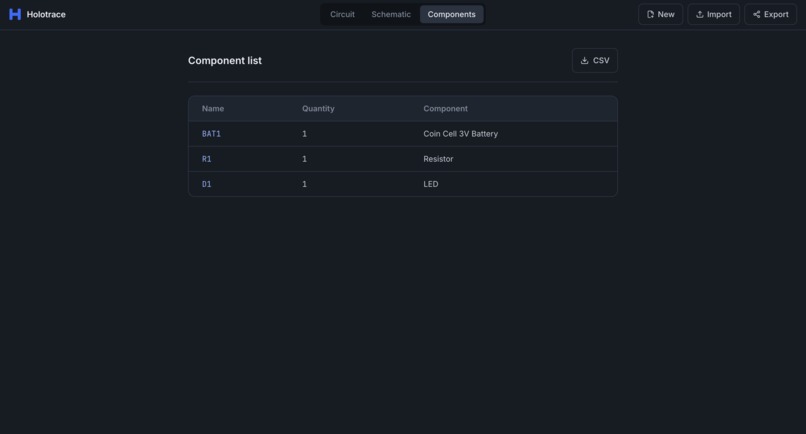Click the Component list heading

pyautogui.click(x=225, y=61)
